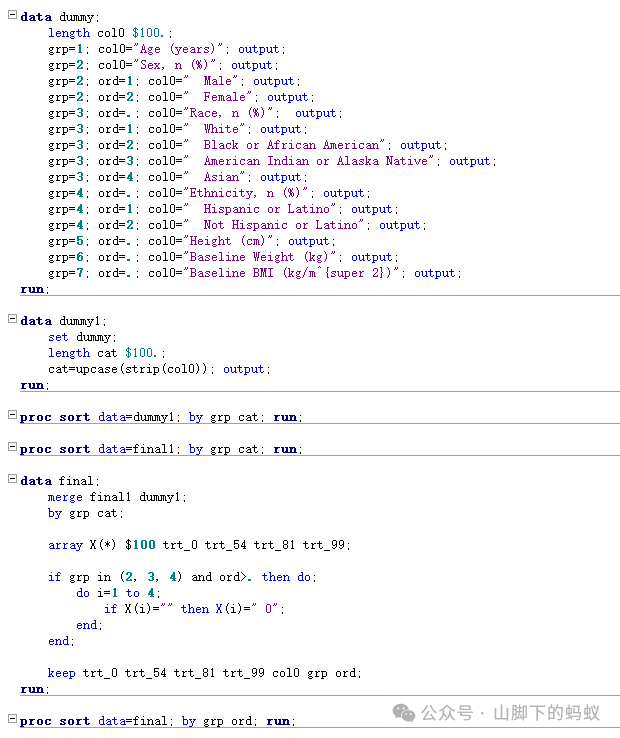This screenshot has width=620, height=738.
Task: Click the 'run;' ending data dummy
Action: click(x=34, y=289)
